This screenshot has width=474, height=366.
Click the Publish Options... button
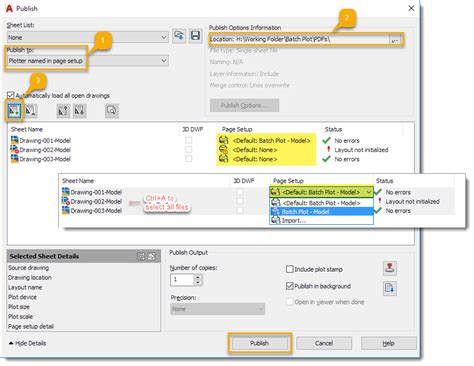[x=244, y=105]
